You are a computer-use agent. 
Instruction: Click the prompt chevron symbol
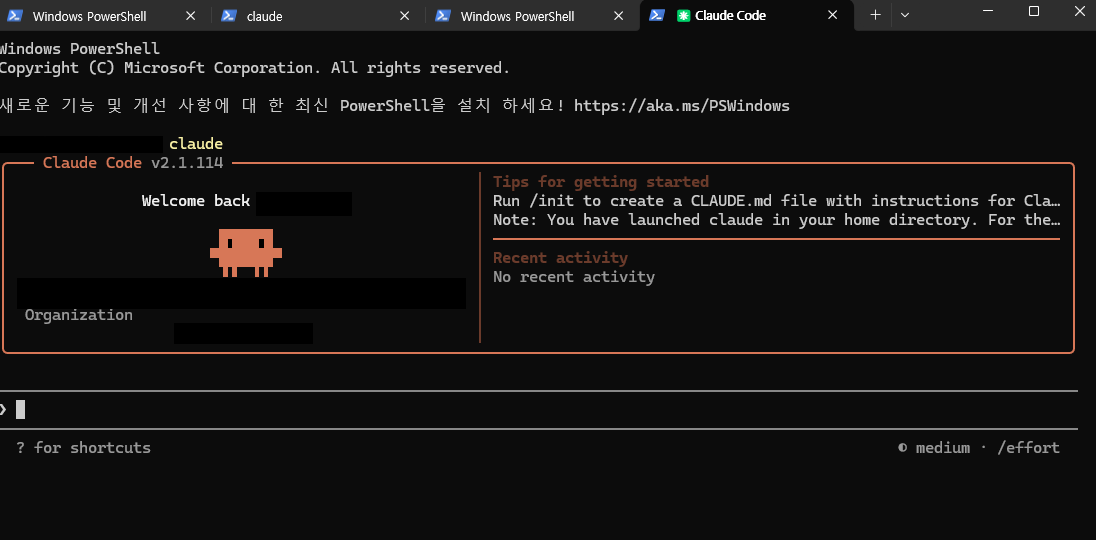click(3, 409)
